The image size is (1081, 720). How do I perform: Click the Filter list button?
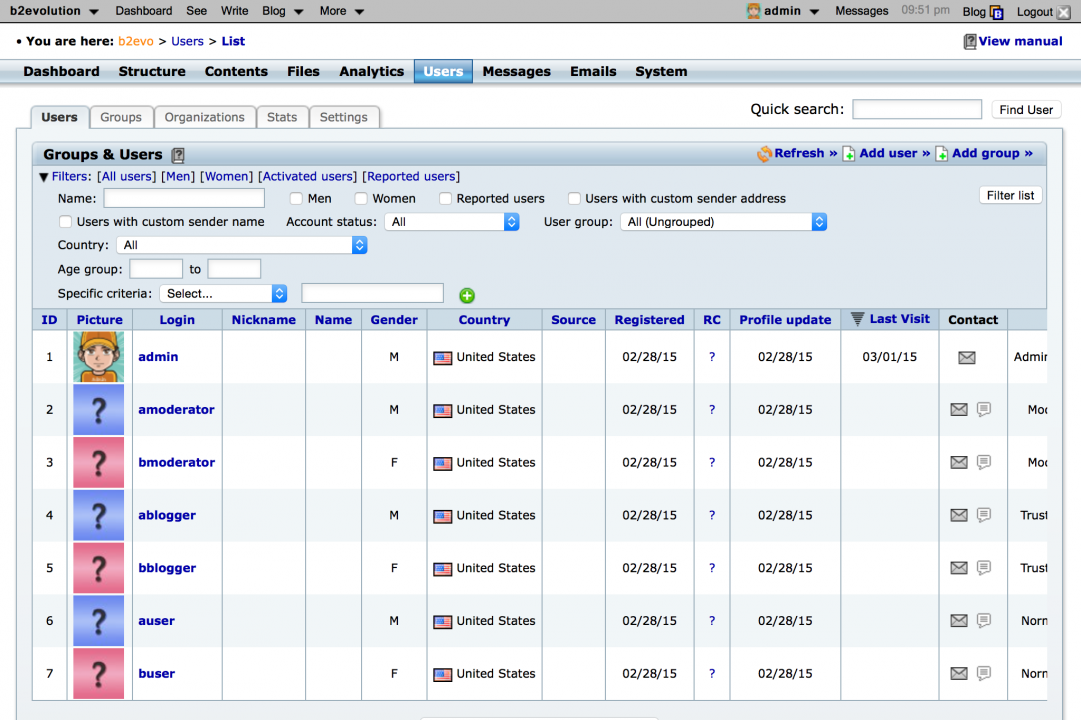1010,196
